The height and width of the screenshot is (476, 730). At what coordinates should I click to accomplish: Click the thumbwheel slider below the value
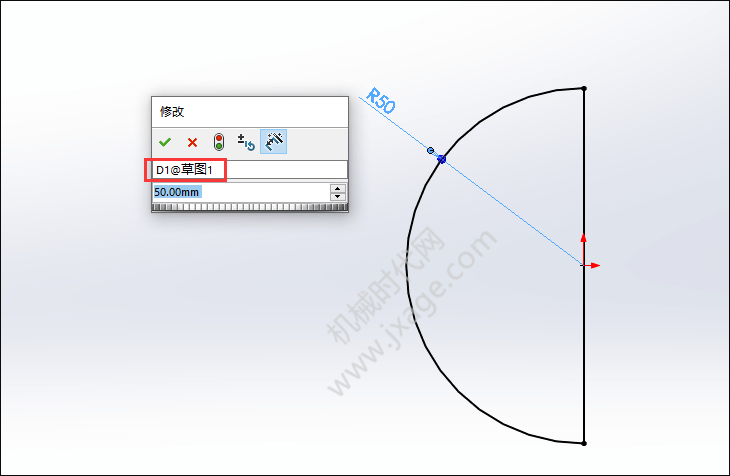click(250, 207)
